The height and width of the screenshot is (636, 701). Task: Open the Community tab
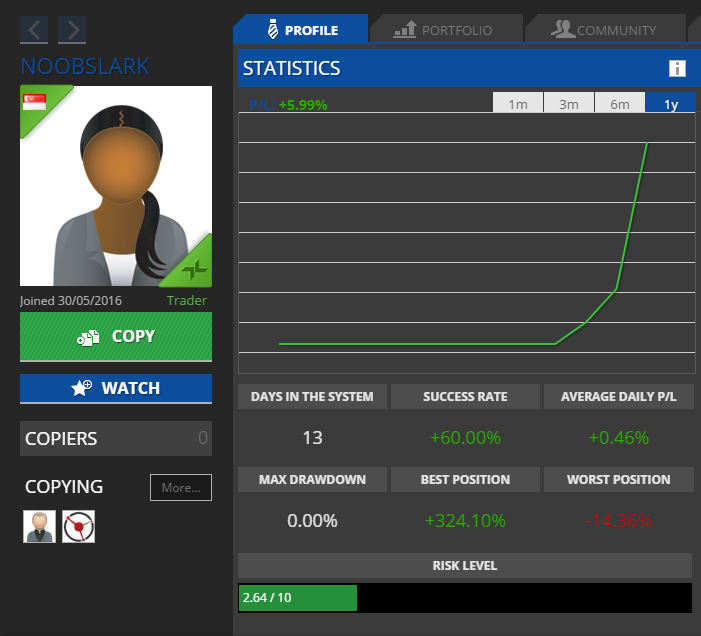coord(605,30)
